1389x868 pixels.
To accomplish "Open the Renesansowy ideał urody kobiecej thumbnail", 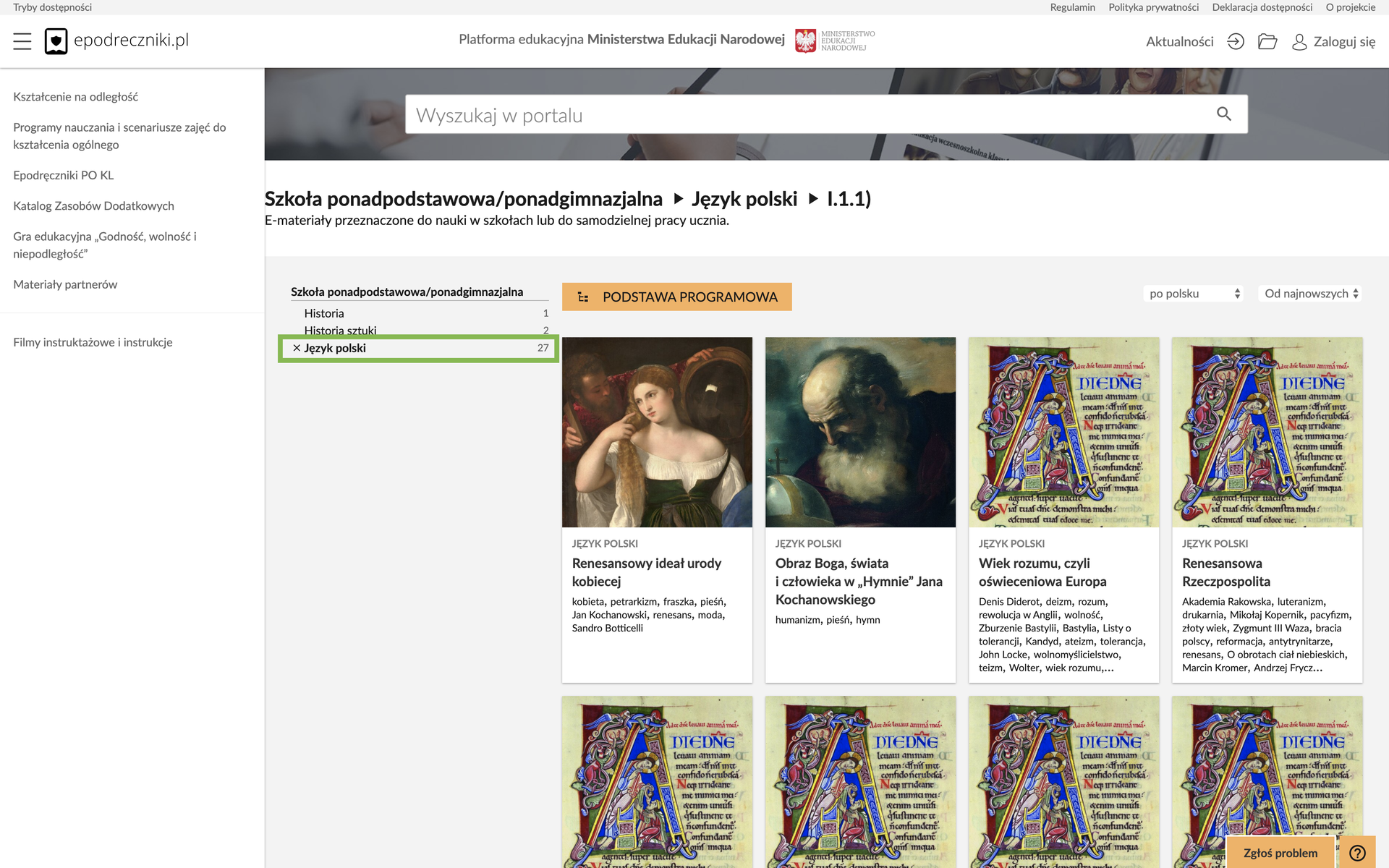I will point(657,432).
